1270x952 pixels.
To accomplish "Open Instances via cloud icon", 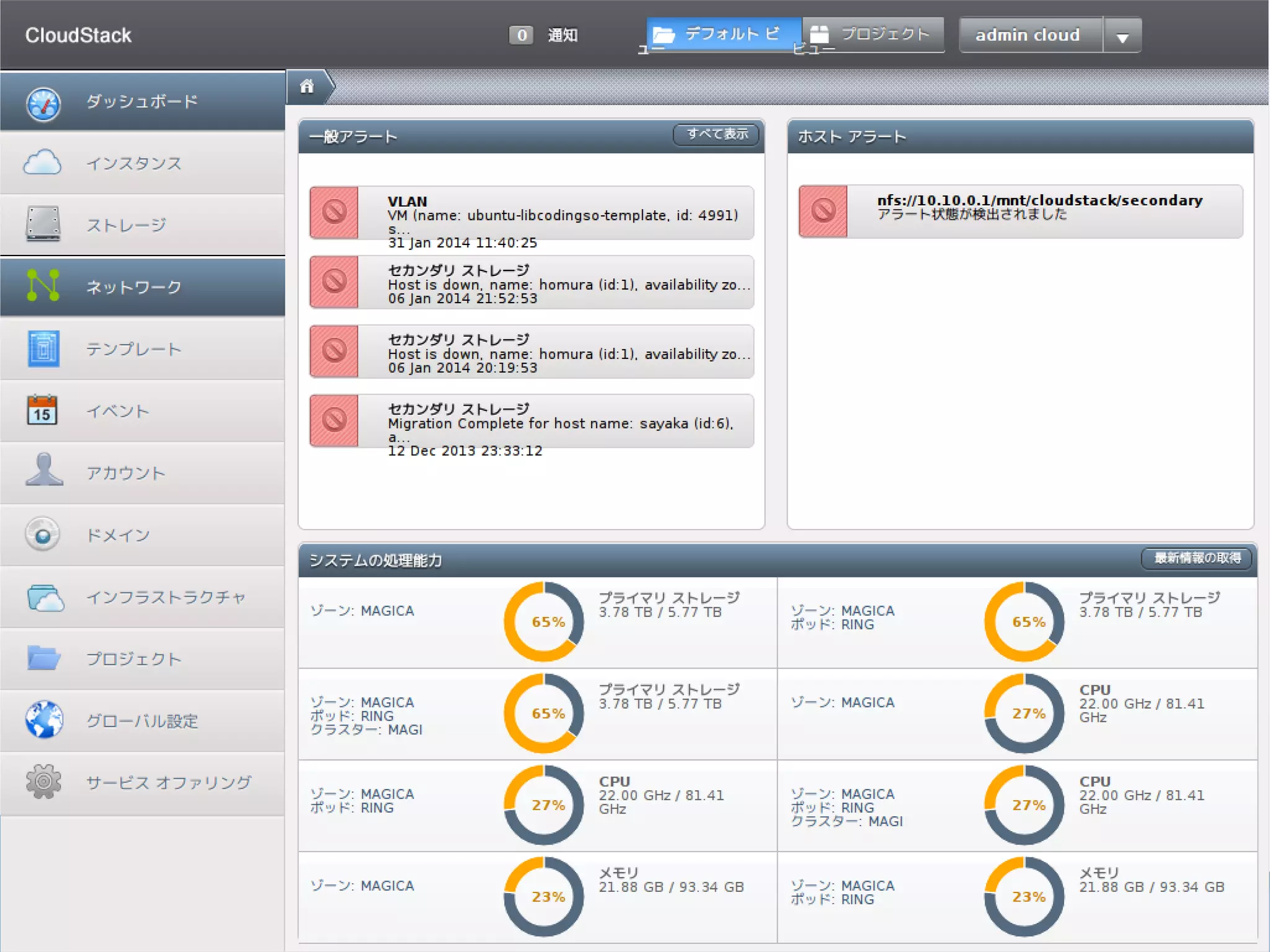I will click(x=42, y=163).
